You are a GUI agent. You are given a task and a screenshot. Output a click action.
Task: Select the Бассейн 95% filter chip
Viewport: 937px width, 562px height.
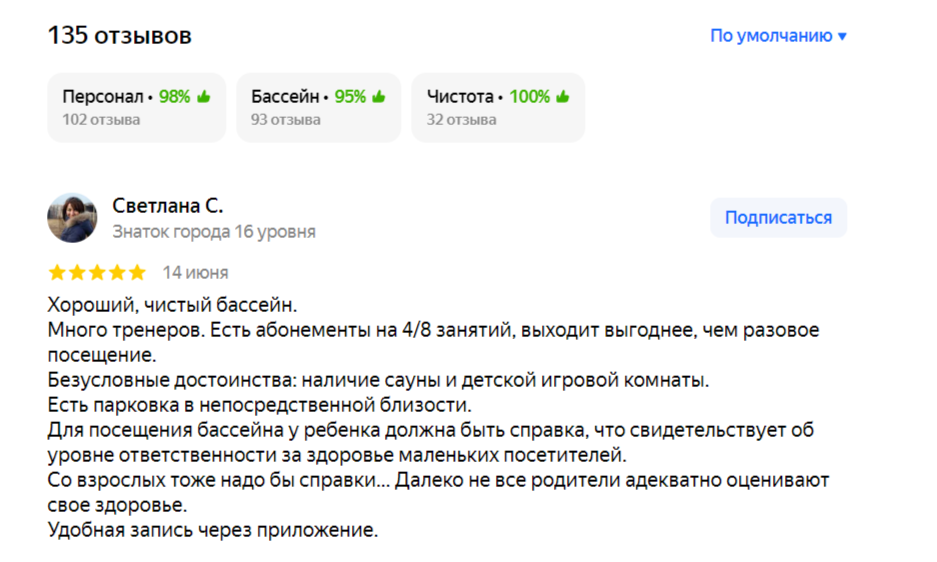coord(319,108)
